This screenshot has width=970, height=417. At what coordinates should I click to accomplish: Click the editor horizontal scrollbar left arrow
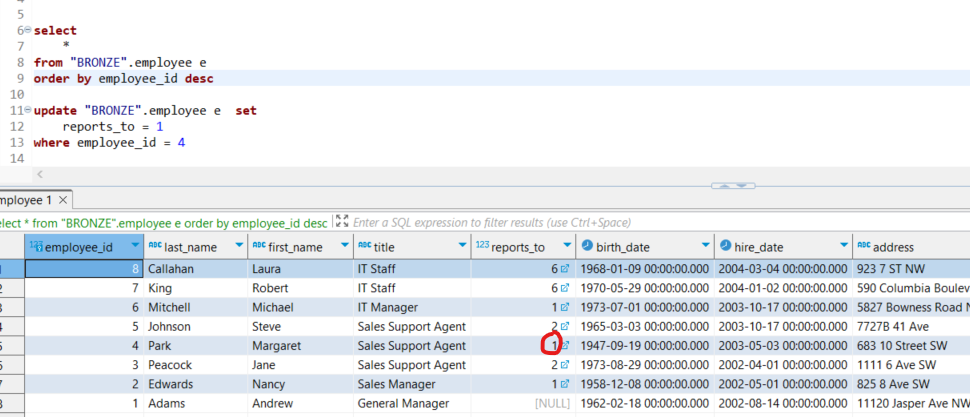(x=38, y=174)
